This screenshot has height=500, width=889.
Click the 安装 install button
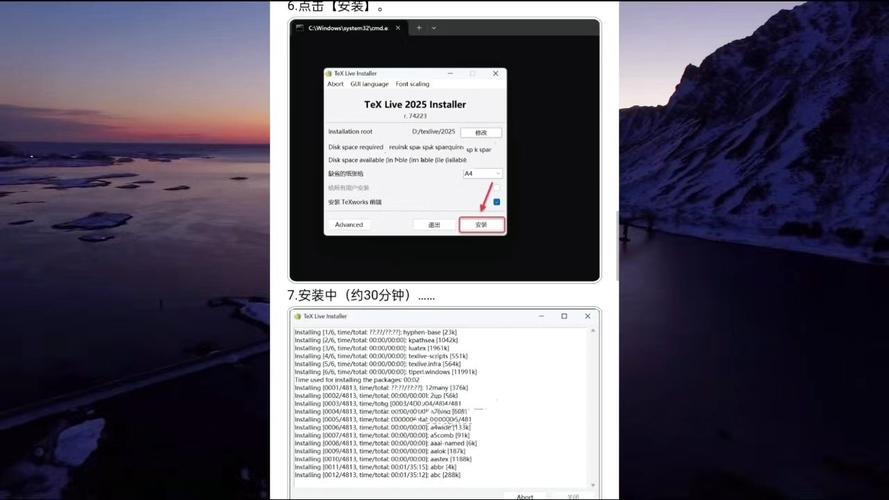coord(481,225)
